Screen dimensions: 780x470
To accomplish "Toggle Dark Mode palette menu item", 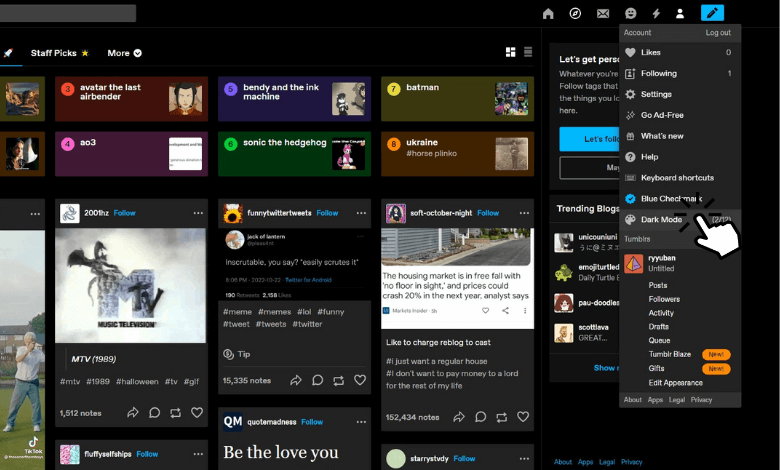I will [x=680, y=219].
